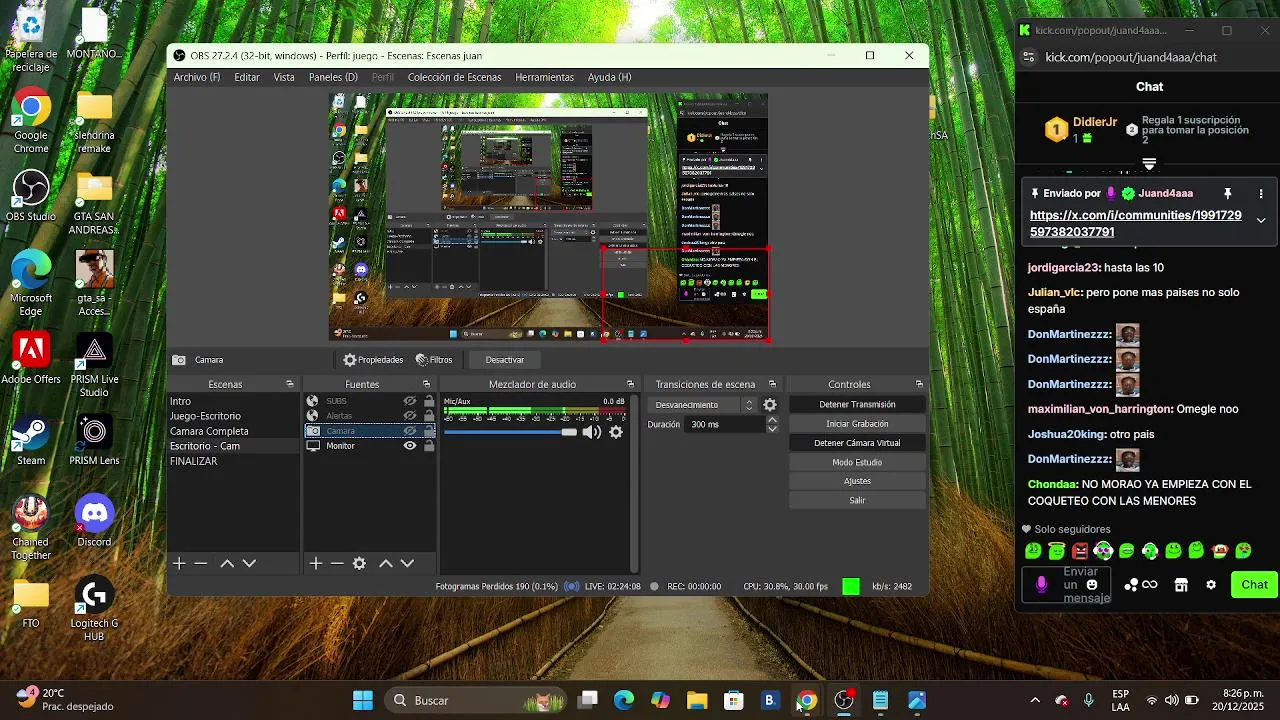Open Colección de Escenas menu
Viewport: 1280px width, 720px height.
[x=454, y=77]
